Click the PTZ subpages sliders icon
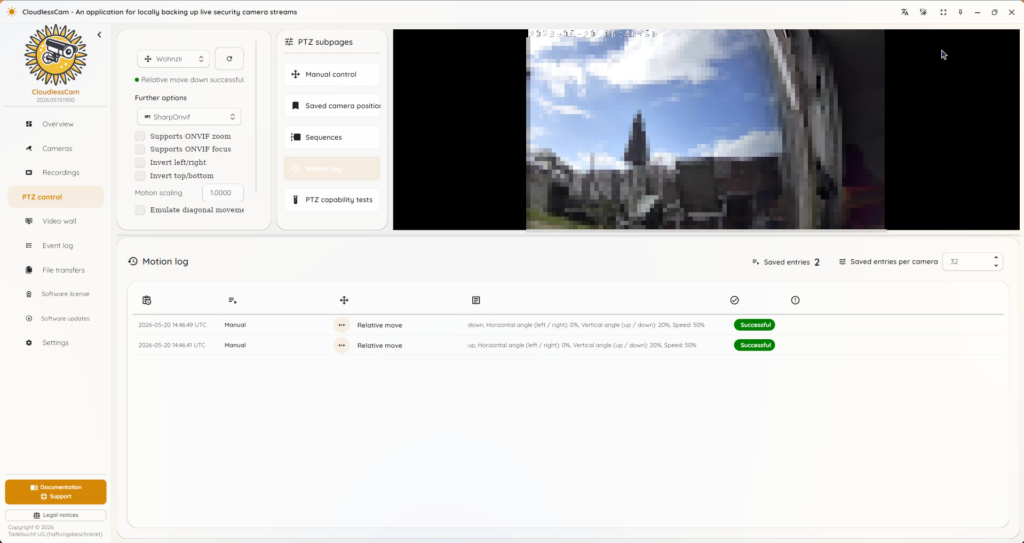1024x543 pixels. [x=289, y=42]
